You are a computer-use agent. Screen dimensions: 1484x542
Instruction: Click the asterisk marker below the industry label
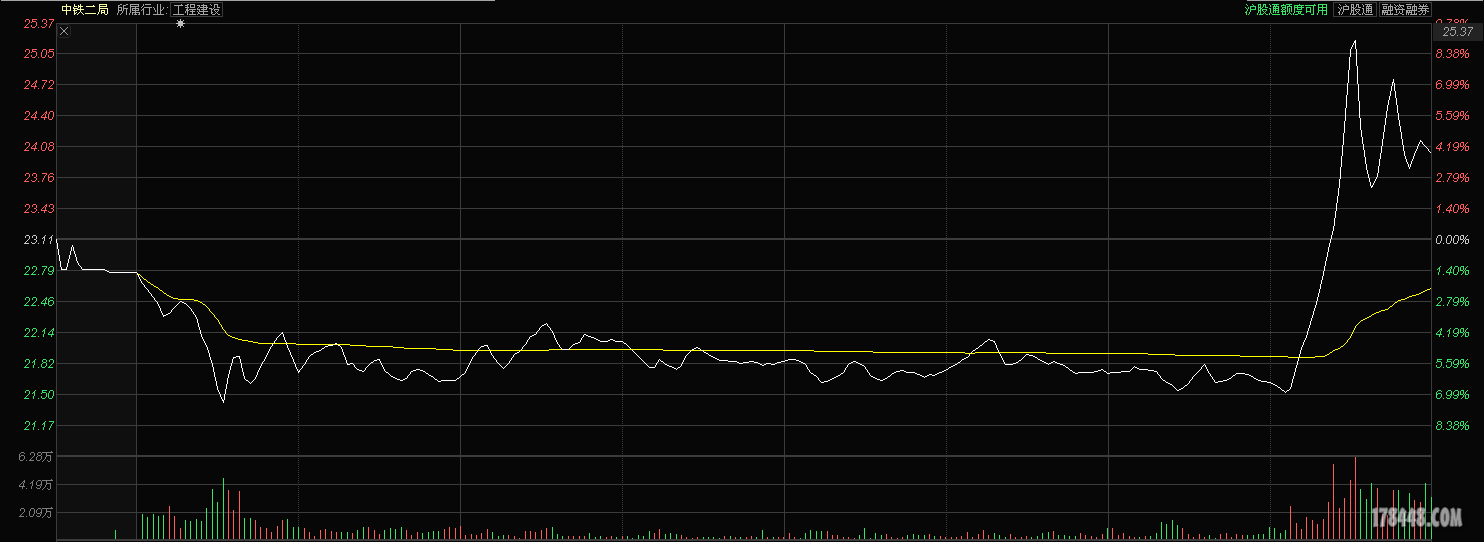click(181, 23)
